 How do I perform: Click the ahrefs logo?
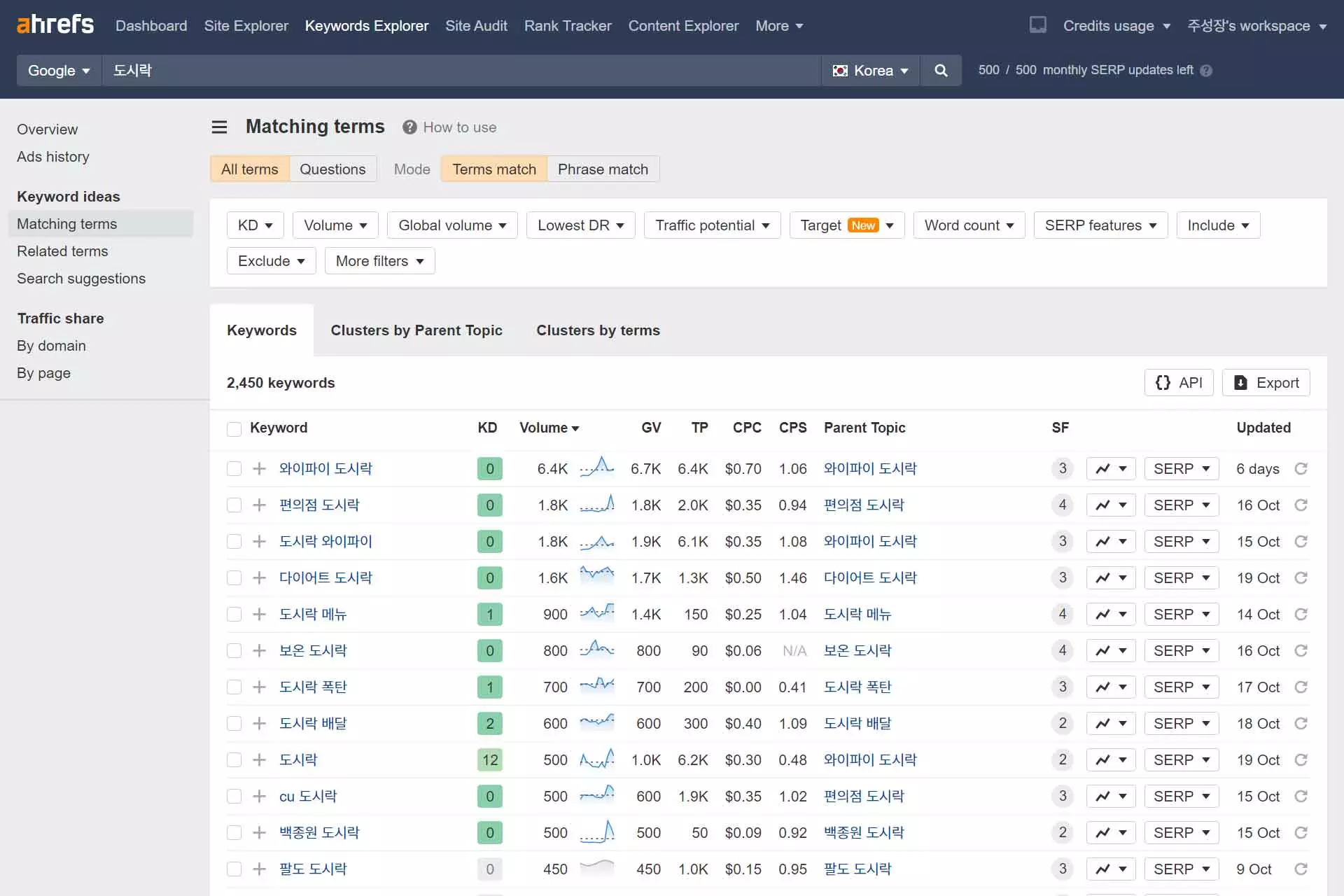[55, 24]
